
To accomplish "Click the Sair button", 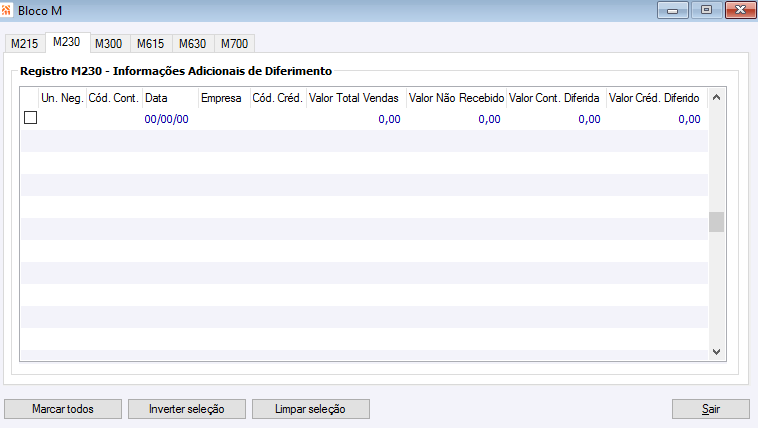I will pyautogui.click(x=711, y=409).
